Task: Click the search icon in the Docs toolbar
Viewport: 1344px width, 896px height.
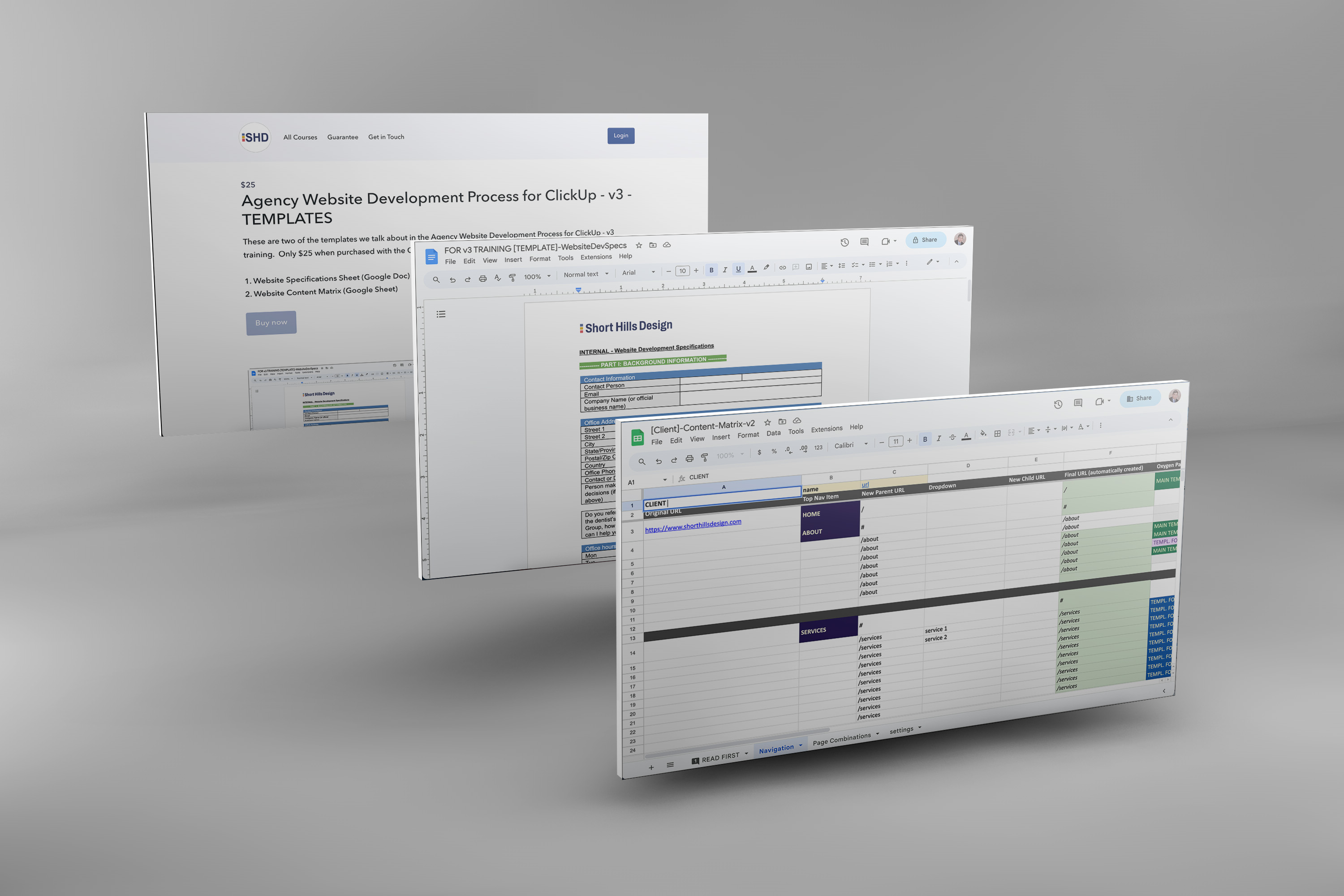Action: [x=436, y=280]
